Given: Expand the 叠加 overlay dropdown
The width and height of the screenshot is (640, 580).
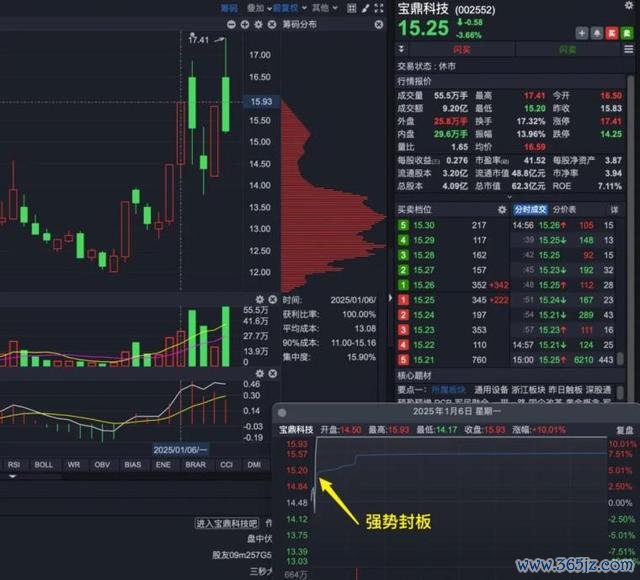Looking at the screenshot, I should [259, 8].
